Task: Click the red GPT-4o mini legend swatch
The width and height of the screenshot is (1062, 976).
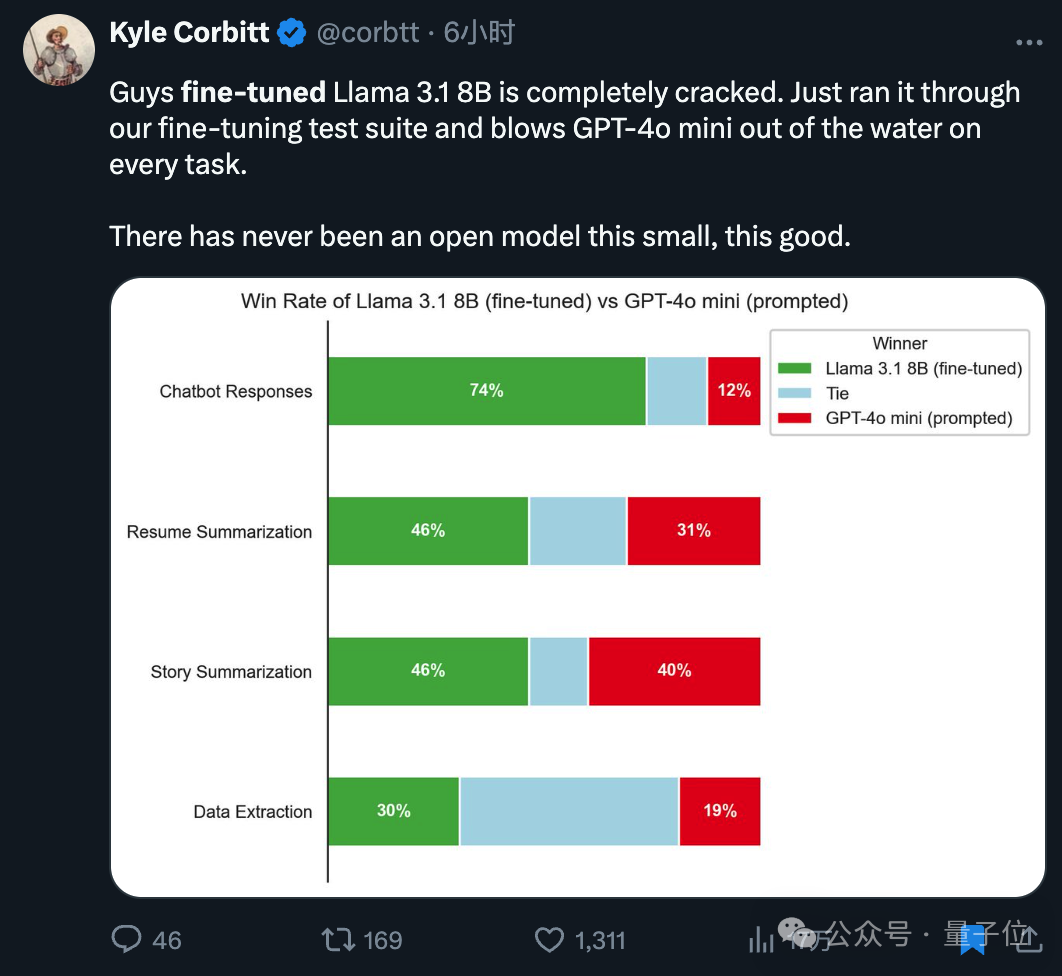Action: coord(793,419)
